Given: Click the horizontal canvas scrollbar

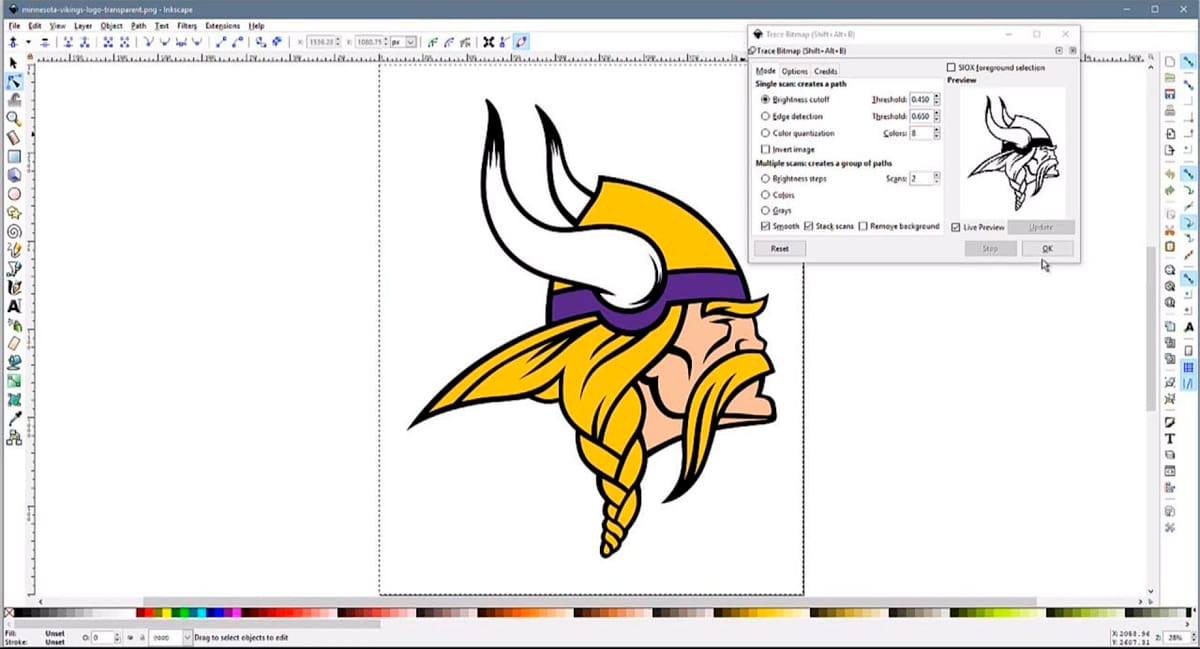Looking at the screenshot, I should tap(590, 601).
